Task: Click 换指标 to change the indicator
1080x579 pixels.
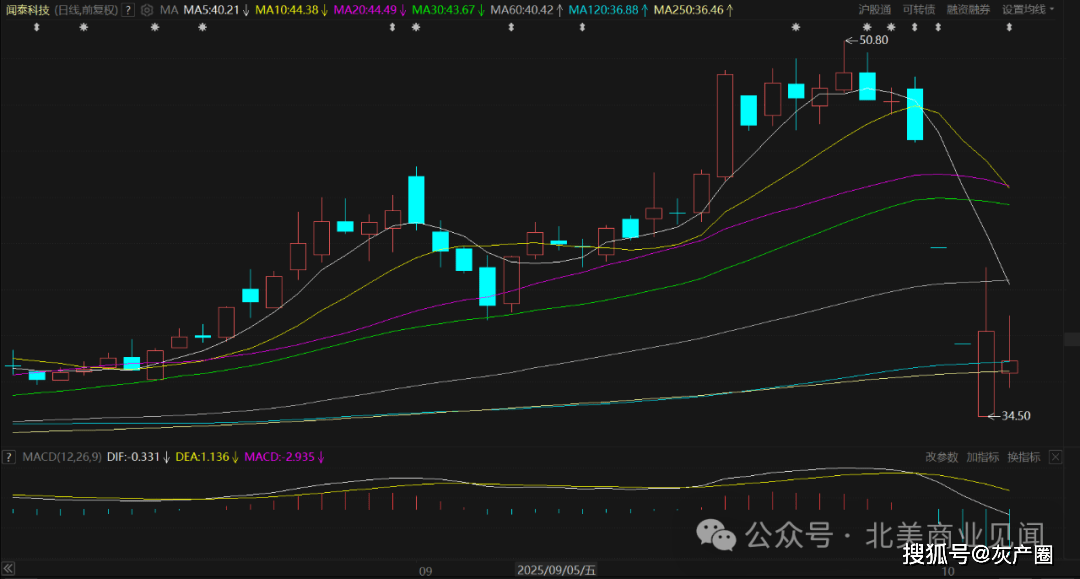Action: pos(1023,457)
